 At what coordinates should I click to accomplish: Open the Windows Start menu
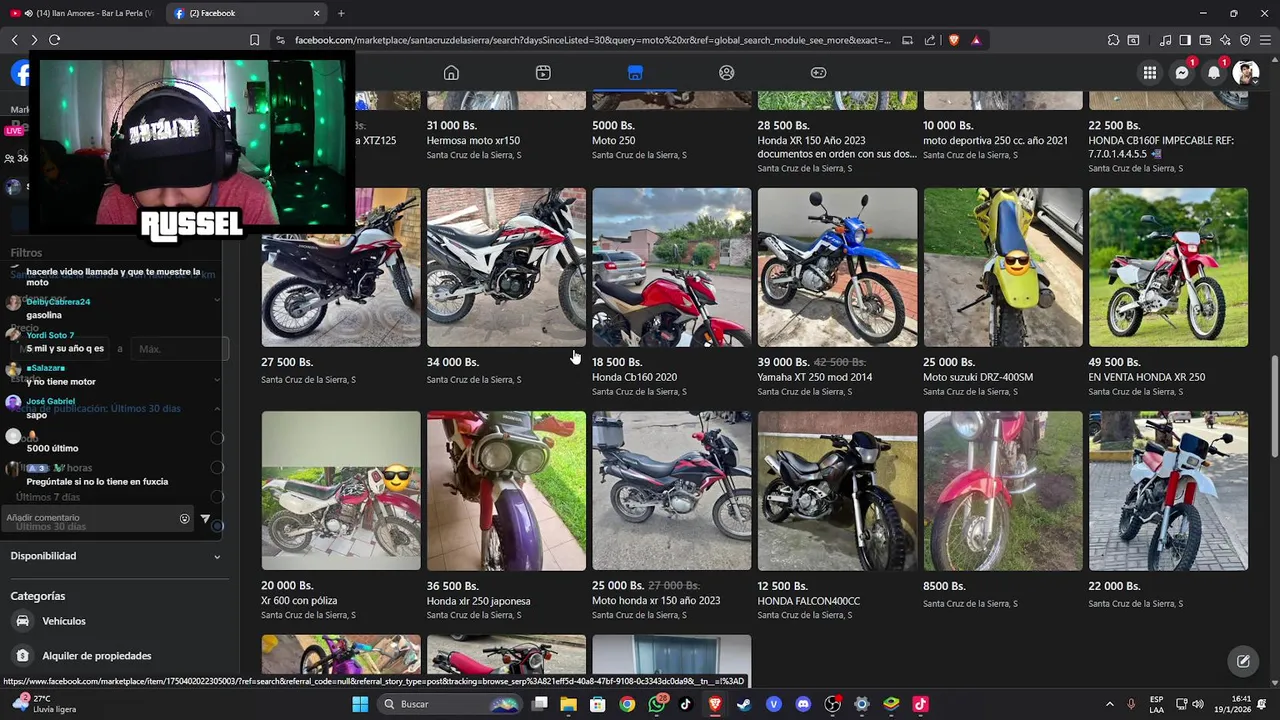(x=360, y=704)
